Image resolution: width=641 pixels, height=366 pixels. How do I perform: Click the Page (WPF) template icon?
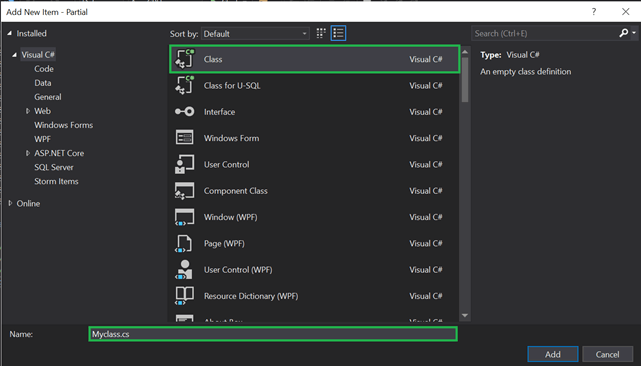(184, 243)
